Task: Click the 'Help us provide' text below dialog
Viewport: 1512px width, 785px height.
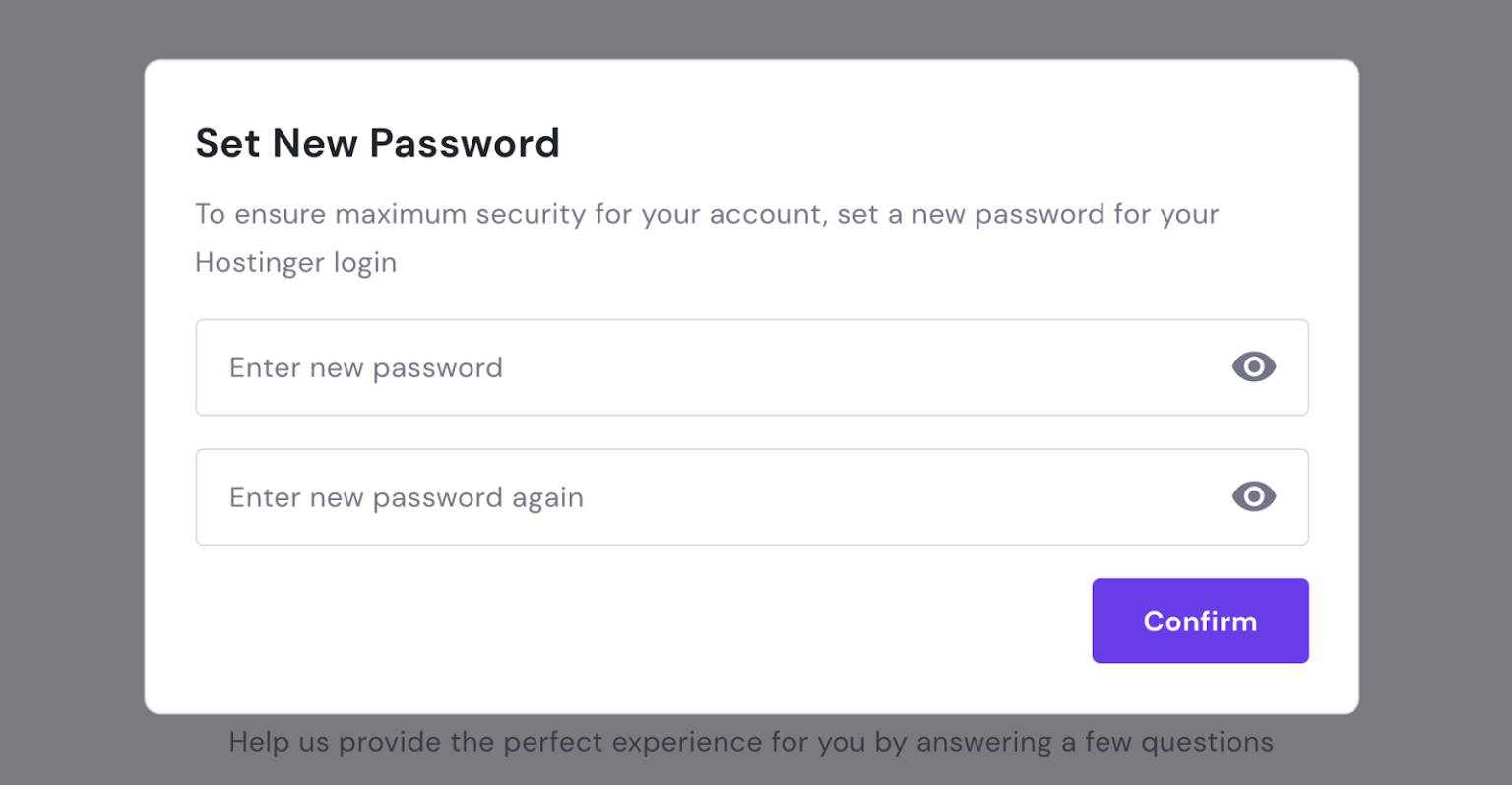Action: pyautogui.click(x=750, y=742)
